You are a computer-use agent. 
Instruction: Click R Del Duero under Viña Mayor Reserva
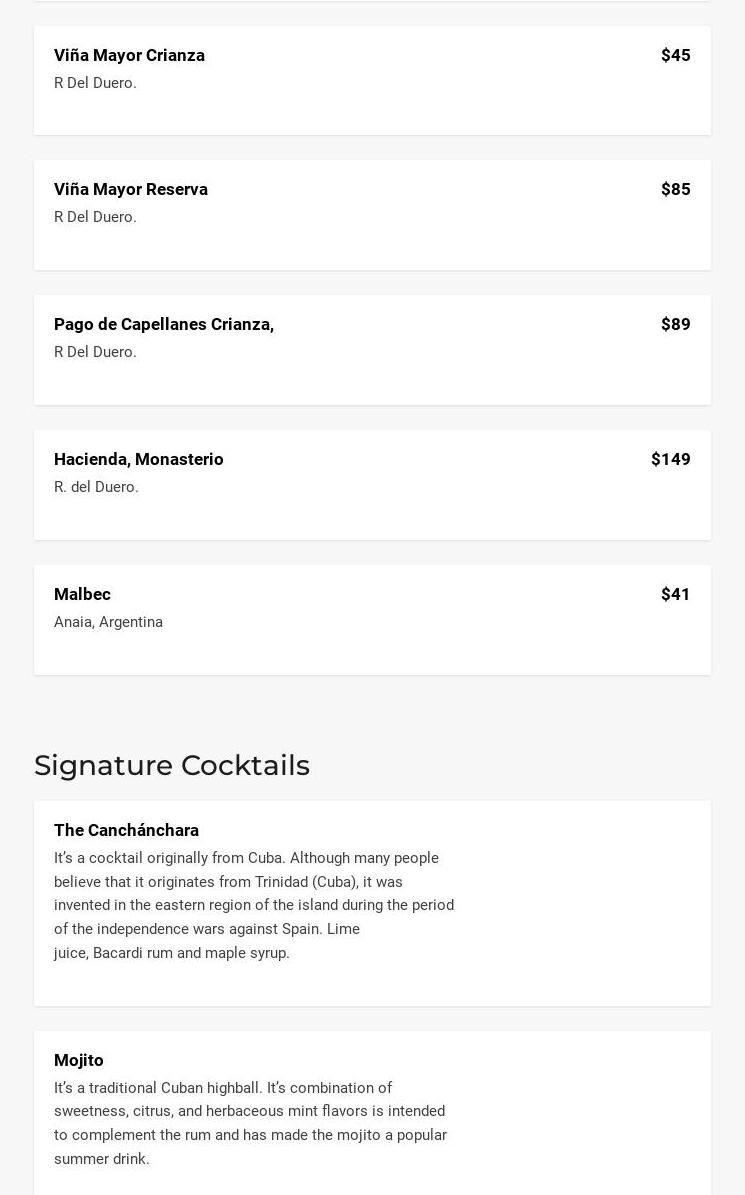coord(95,217)
